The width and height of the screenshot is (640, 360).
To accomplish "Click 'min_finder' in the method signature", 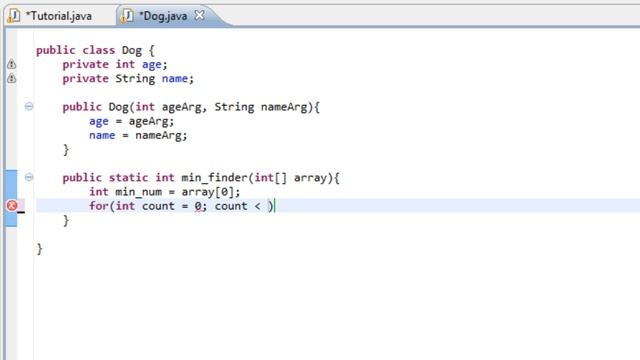I will pos(214,178).
